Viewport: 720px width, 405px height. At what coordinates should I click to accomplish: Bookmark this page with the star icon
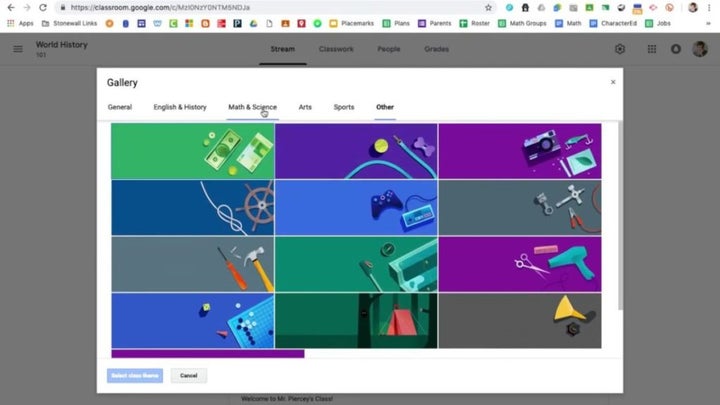pyautogui.click(x=488, y=7)
